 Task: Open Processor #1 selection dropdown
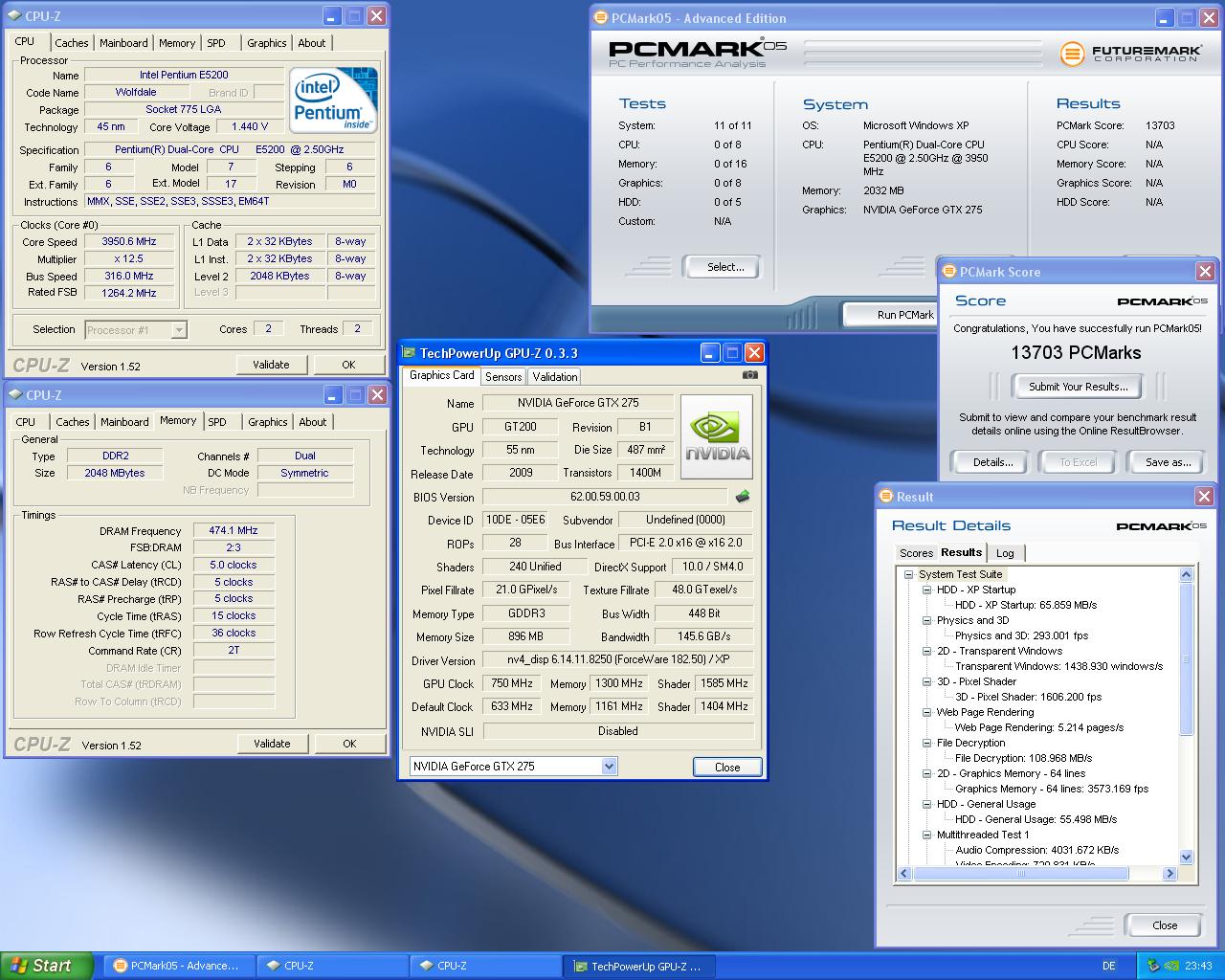[x=179, y=330]
